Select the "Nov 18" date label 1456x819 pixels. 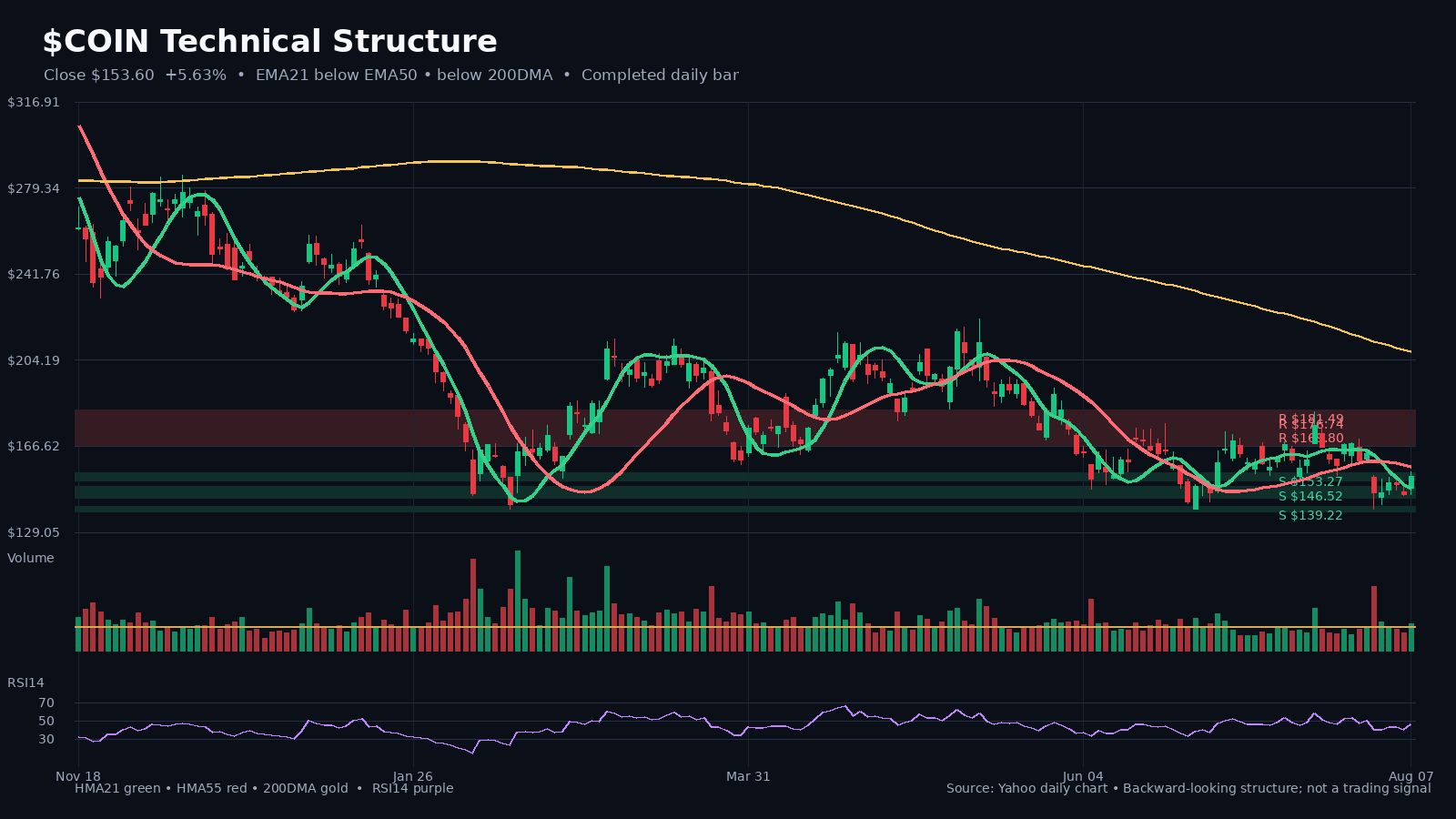point(78,776)
